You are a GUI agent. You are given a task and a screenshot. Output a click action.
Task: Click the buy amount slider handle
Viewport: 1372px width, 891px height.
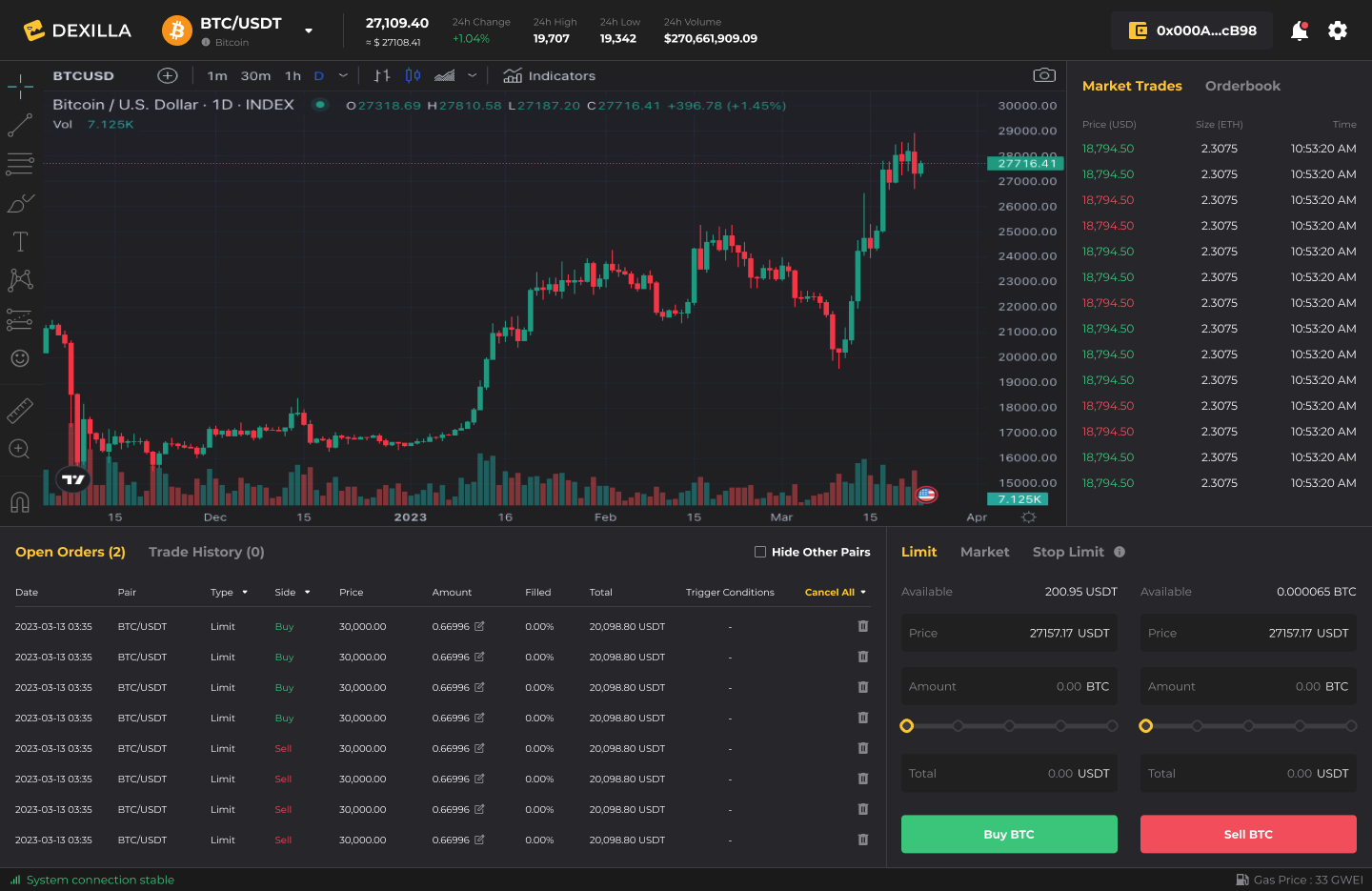point(907,726)
